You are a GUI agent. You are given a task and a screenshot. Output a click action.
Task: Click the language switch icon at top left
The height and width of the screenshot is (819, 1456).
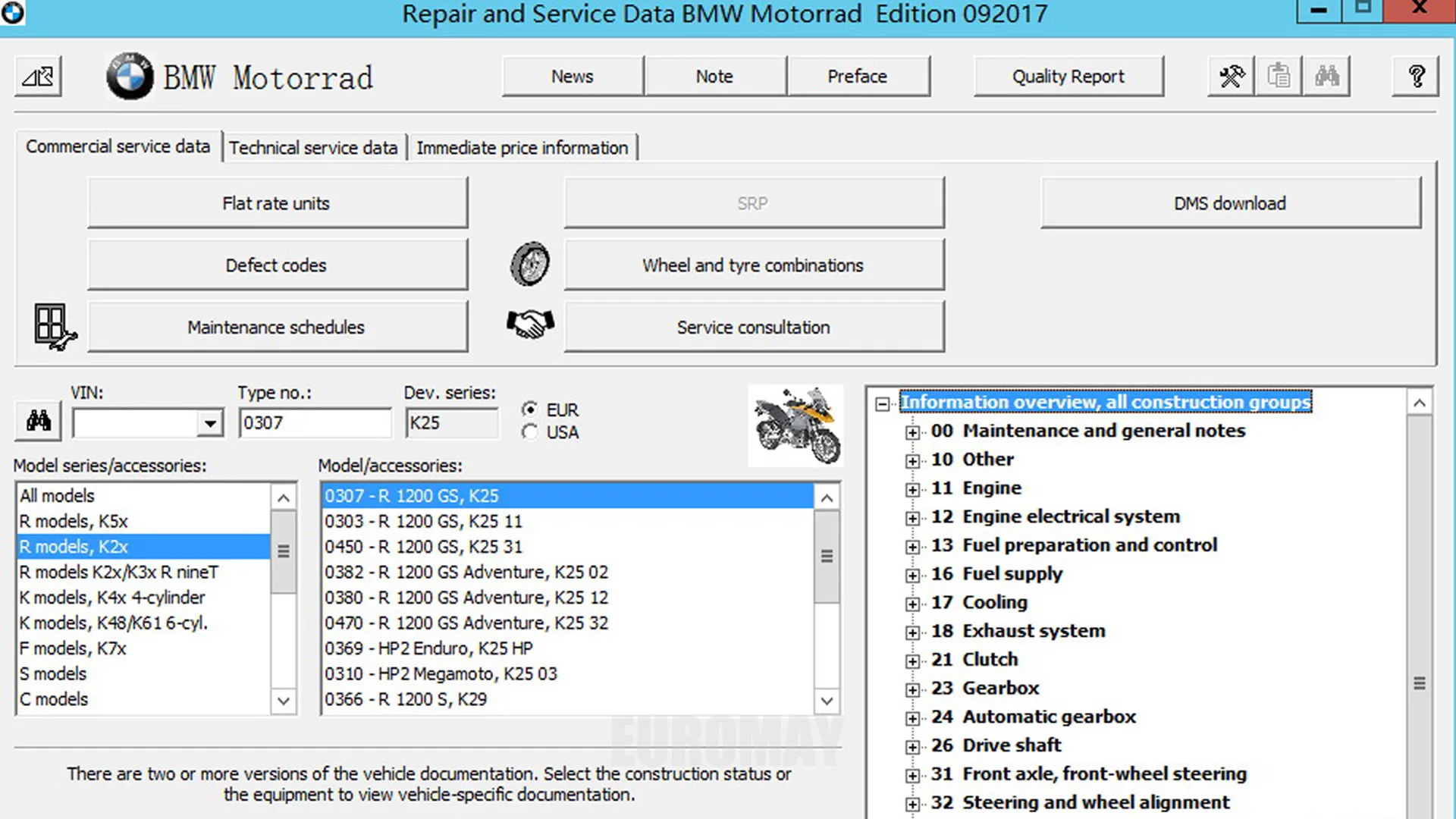(38, 77)
